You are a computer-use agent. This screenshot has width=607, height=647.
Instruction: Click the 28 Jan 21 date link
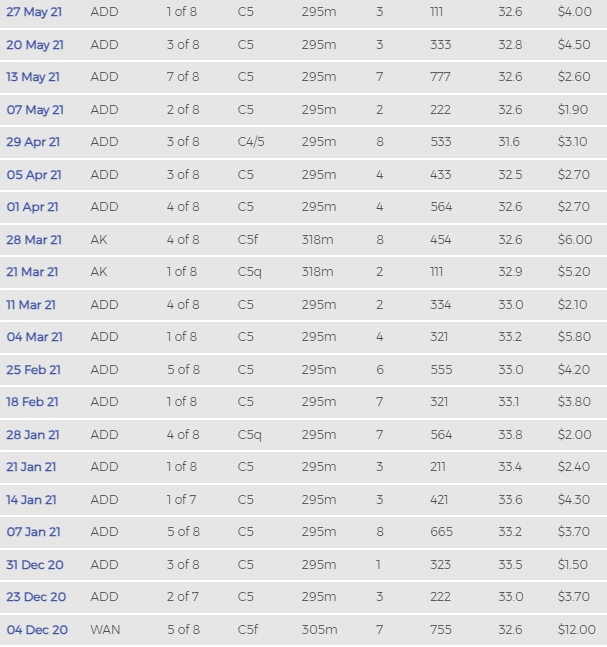(33, 435)
